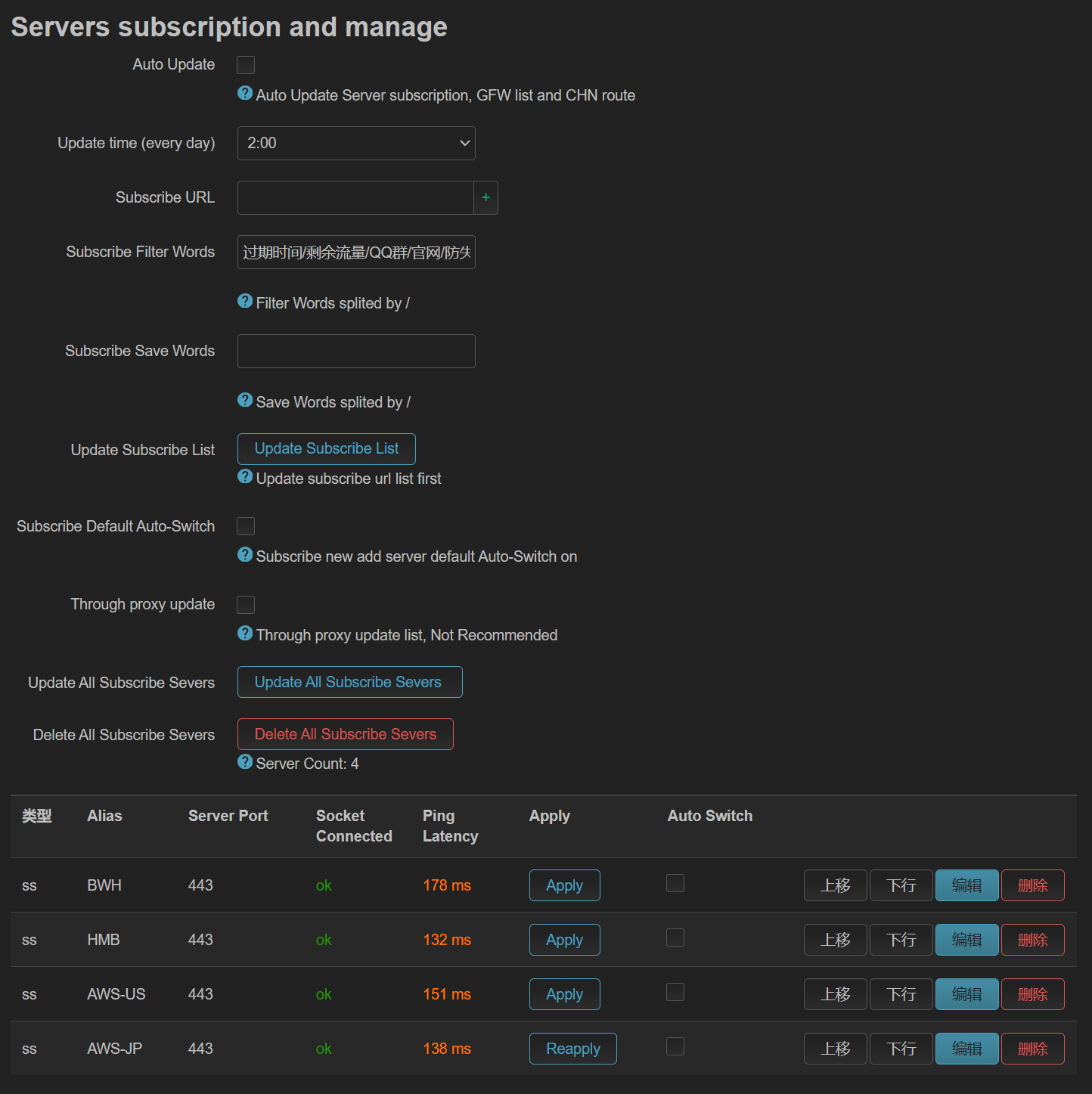Click help icon next to Auto Update description
This screenshot has height=1094, width=1092.
click(245, 93)
